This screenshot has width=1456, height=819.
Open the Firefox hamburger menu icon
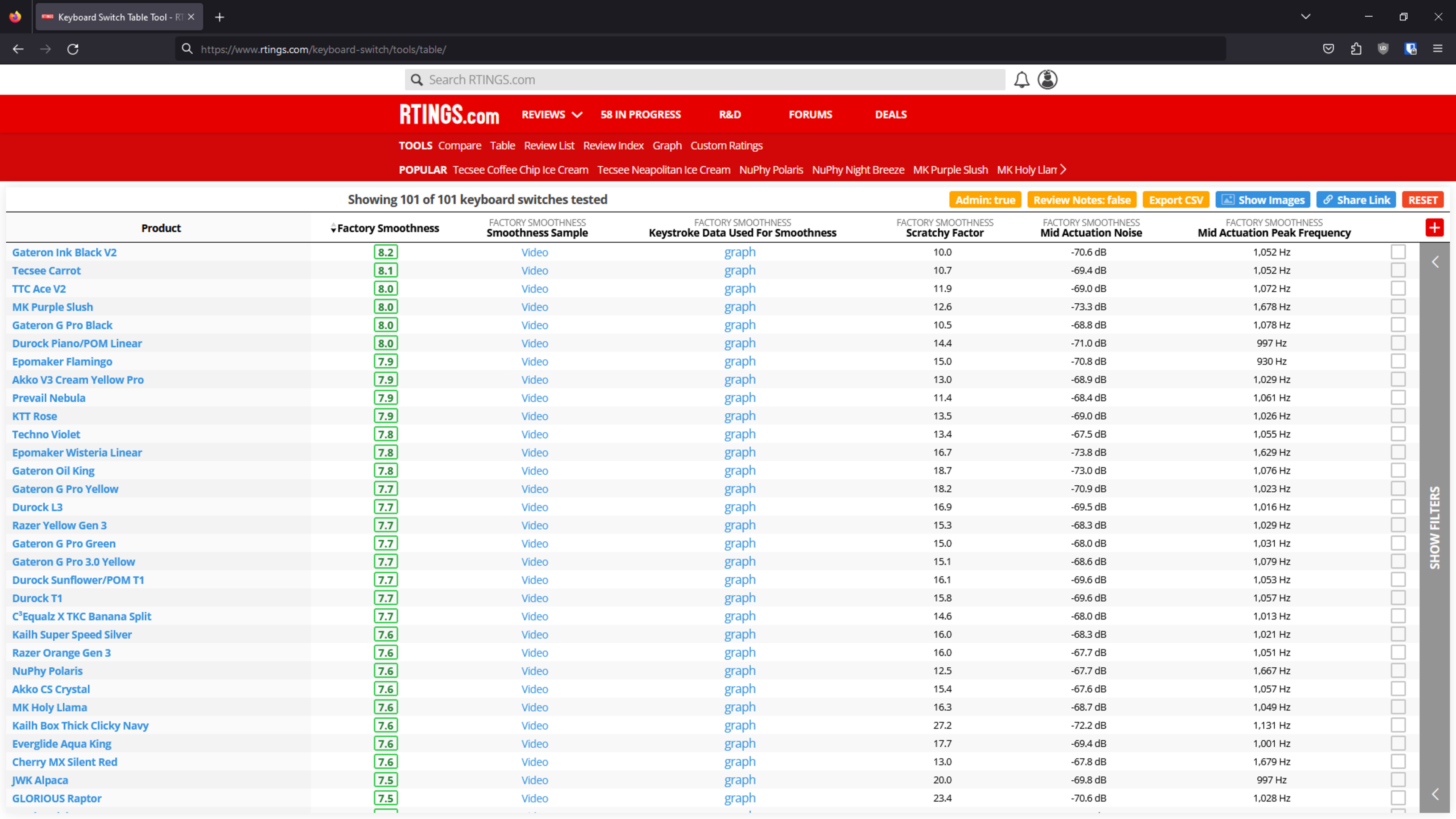click(1437, 49)
